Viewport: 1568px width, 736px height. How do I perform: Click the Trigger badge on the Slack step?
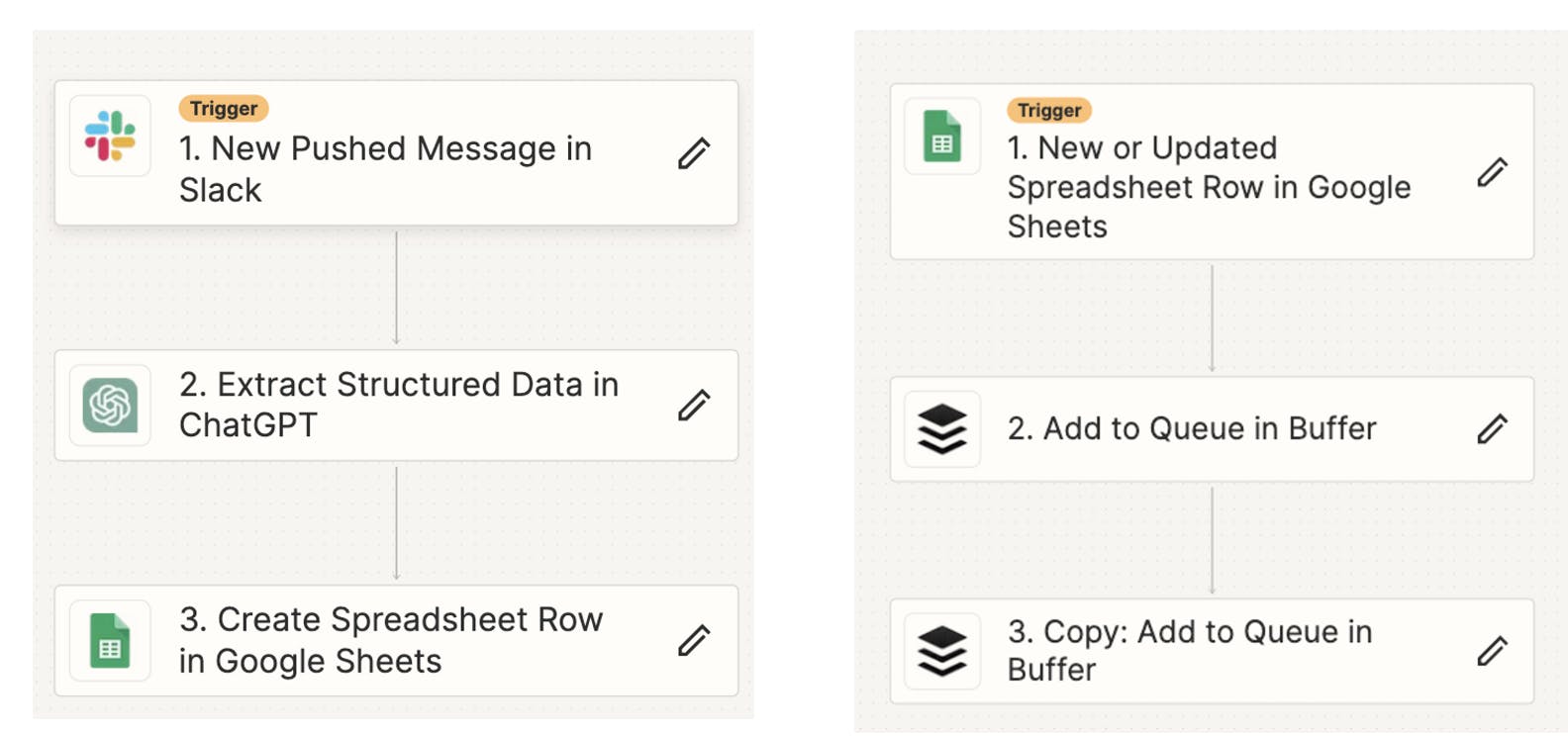click(x=224, y=108)
